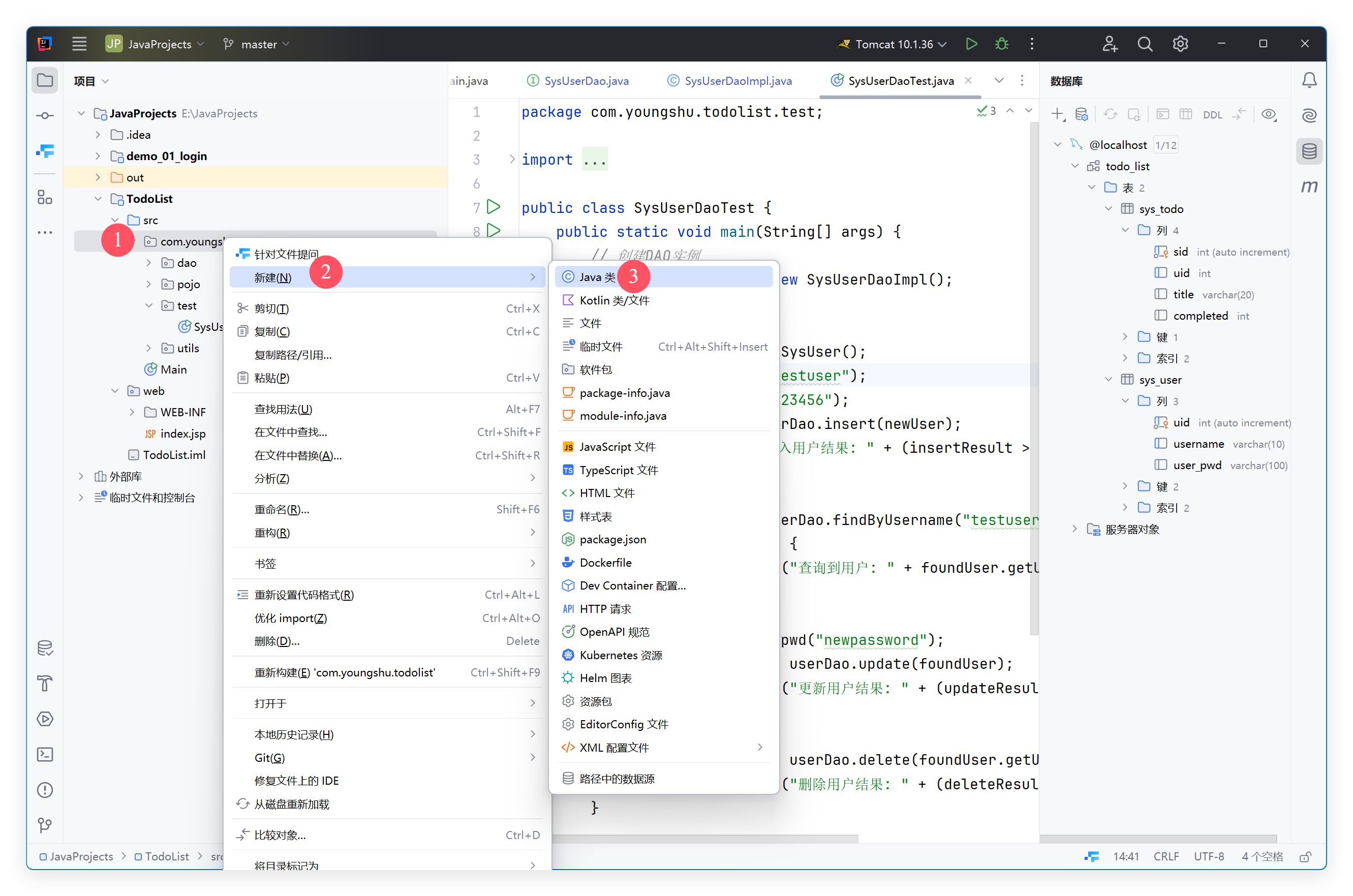Open IDE settings gear

point(1180,44)
